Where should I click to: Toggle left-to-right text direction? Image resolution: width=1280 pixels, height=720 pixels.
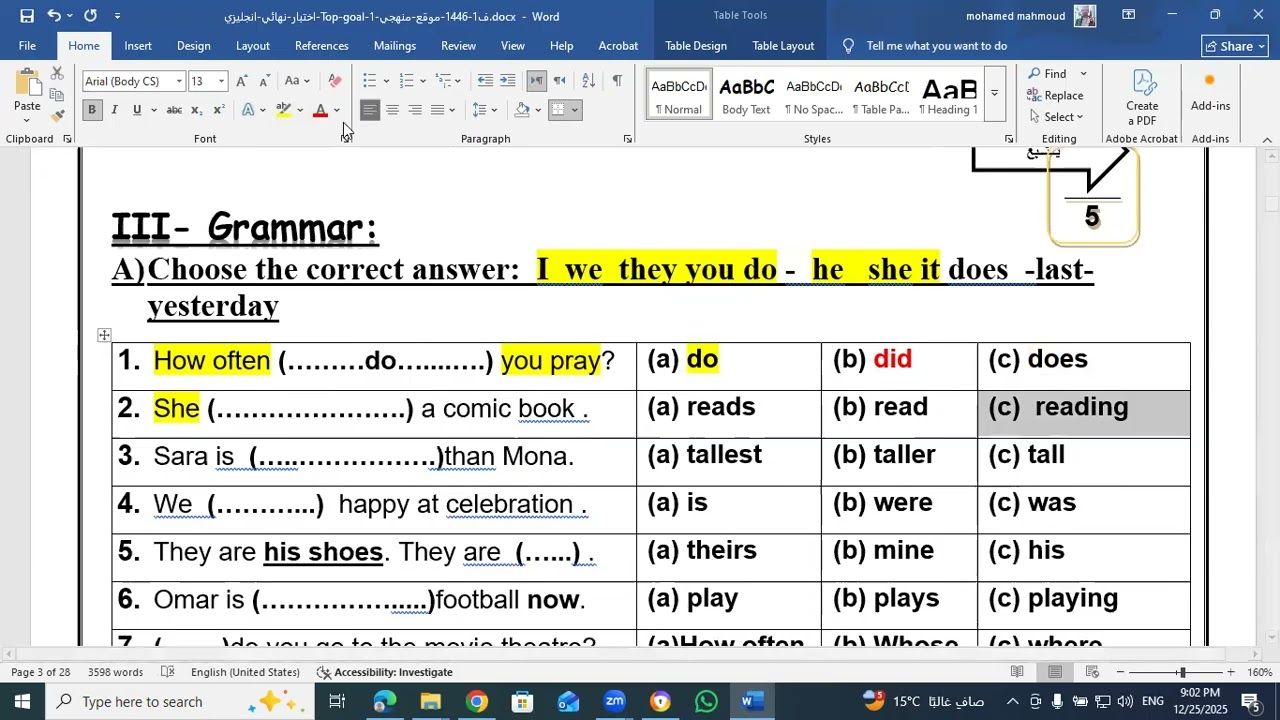click(x=537, y=81)
